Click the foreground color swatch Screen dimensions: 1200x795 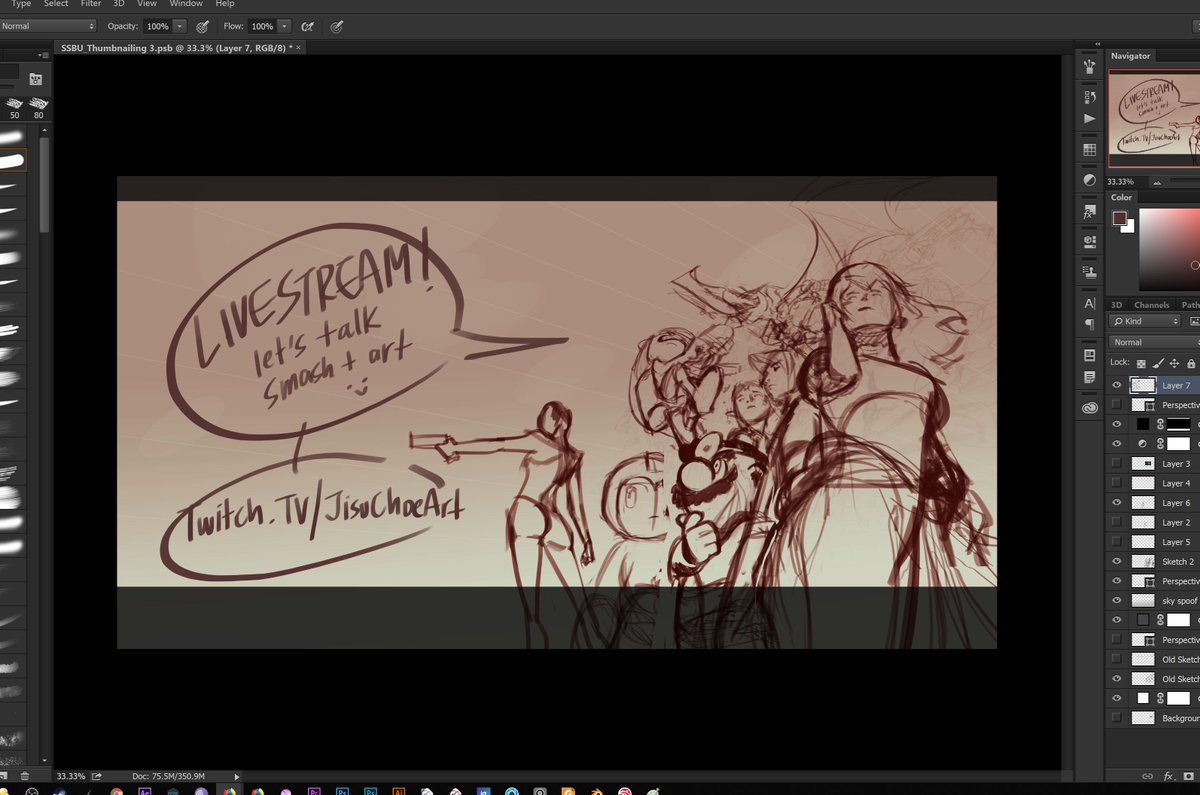coord(1120,219)
